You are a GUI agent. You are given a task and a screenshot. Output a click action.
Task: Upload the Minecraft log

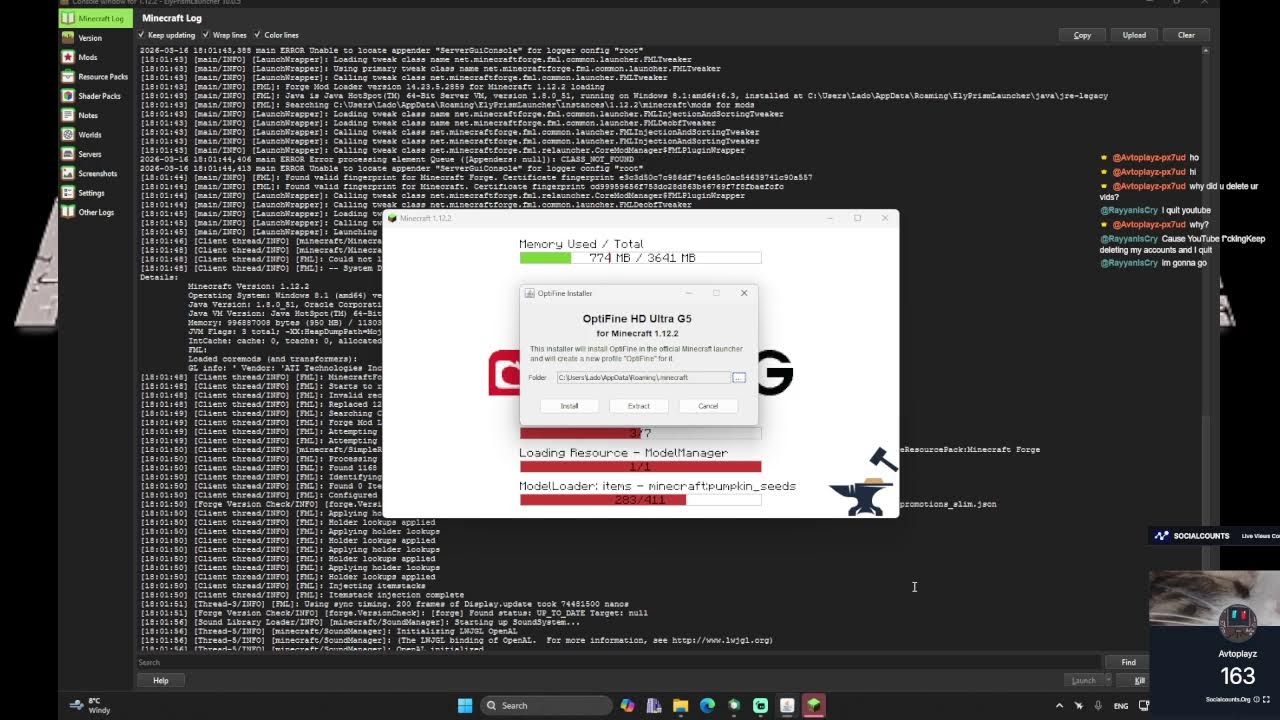point(1134,35)
